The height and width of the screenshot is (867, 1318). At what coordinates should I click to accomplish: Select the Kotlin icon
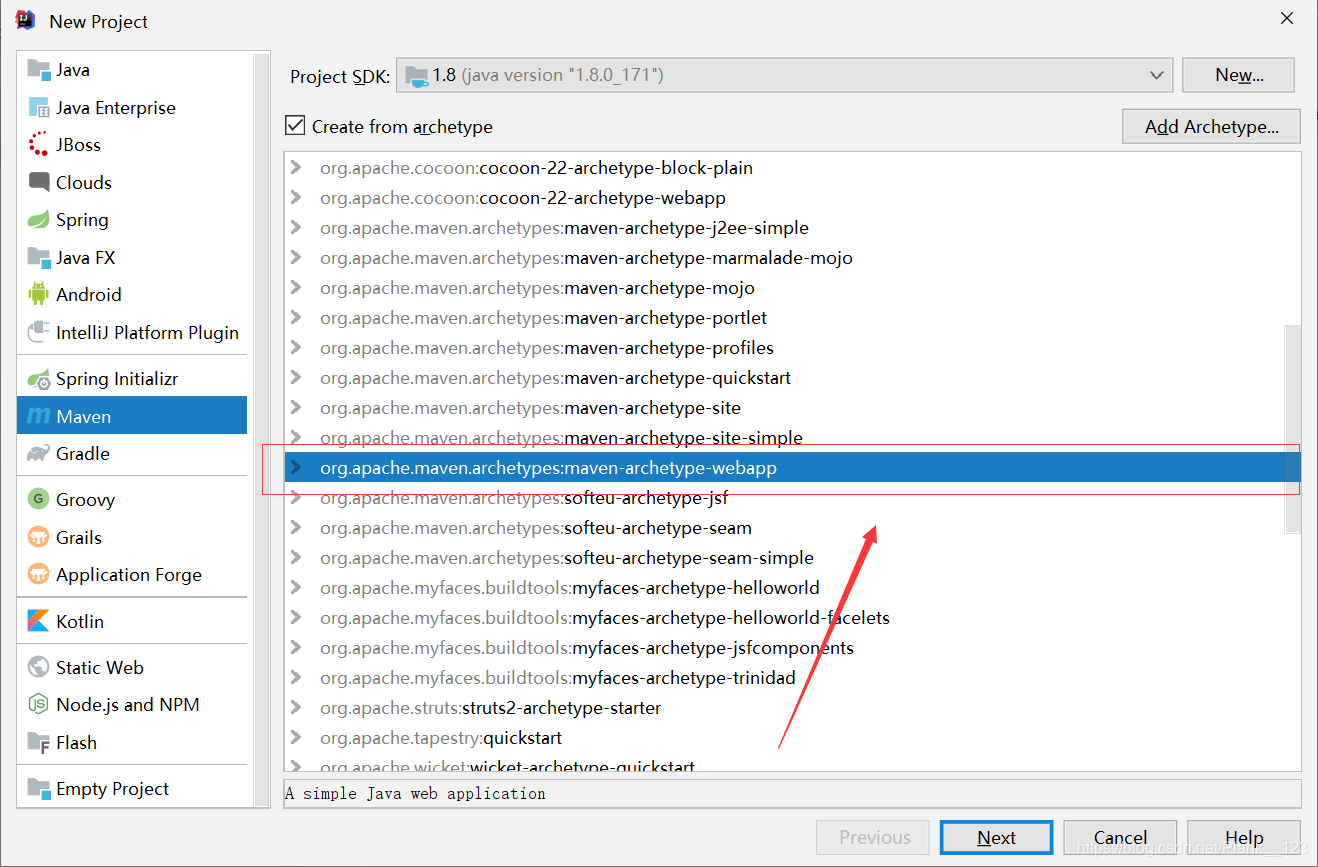(x=39, y=621)
